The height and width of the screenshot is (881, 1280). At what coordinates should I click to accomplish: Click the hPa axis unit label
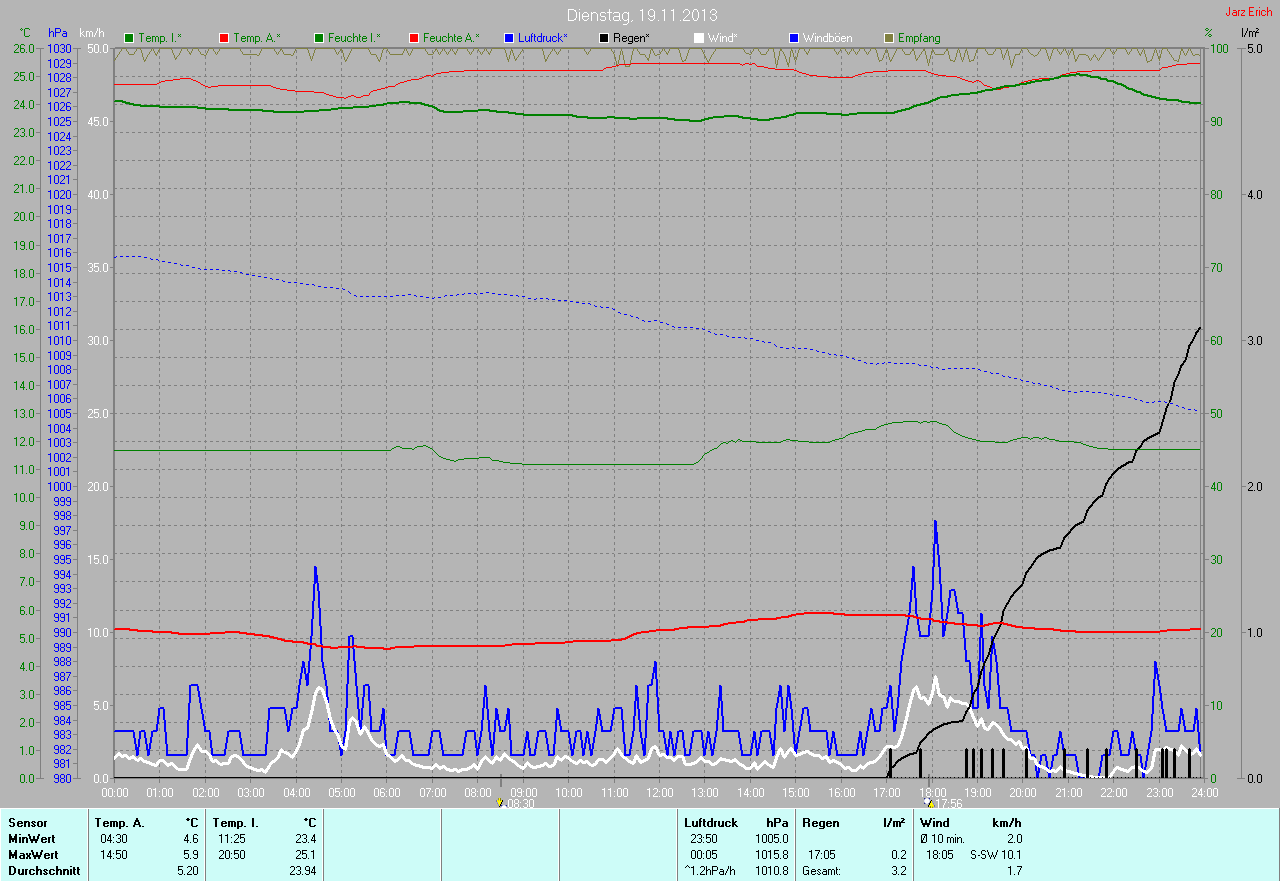(x=58, y=33)
